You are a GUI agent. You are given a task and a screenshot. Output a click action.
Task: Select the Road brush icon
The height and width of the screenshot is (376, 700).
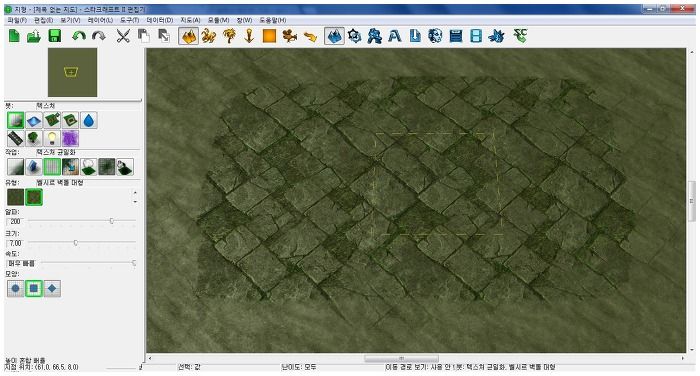16,138
